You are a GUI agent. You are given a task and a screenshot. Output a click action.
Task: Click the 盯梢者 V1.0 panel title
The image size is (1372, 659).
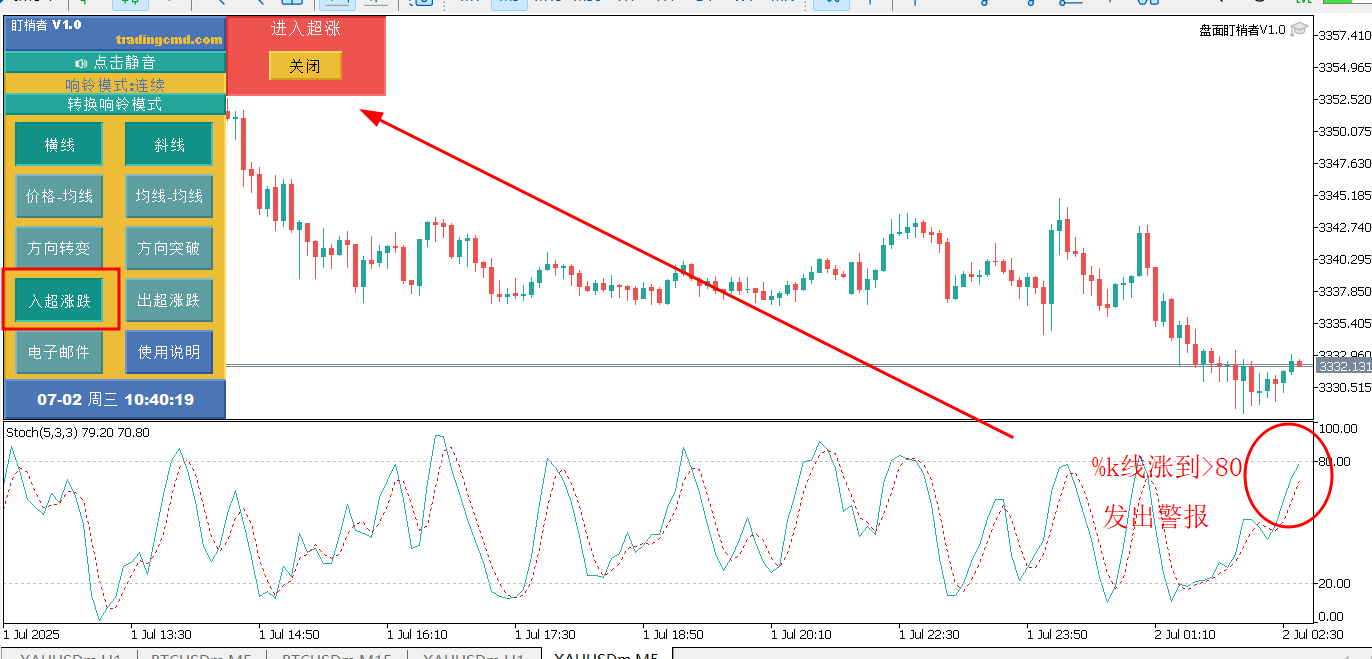[47, 24]
